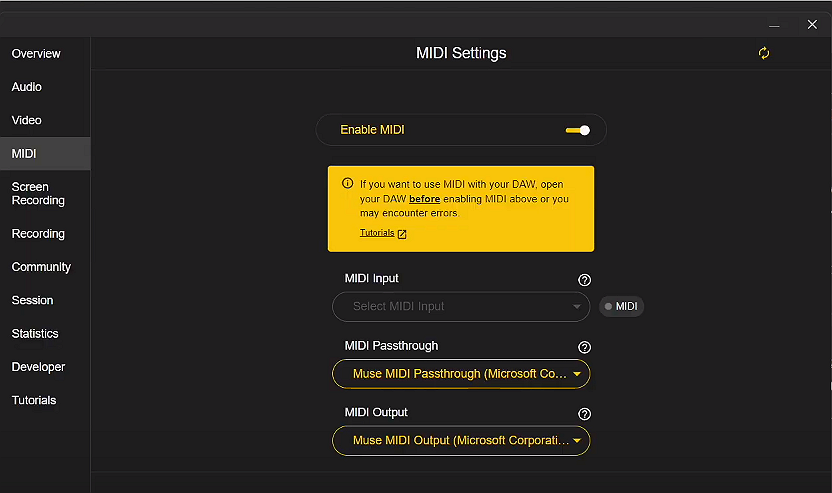Minimize the settings window
The image size is (832, 493).
coord(774,25)
